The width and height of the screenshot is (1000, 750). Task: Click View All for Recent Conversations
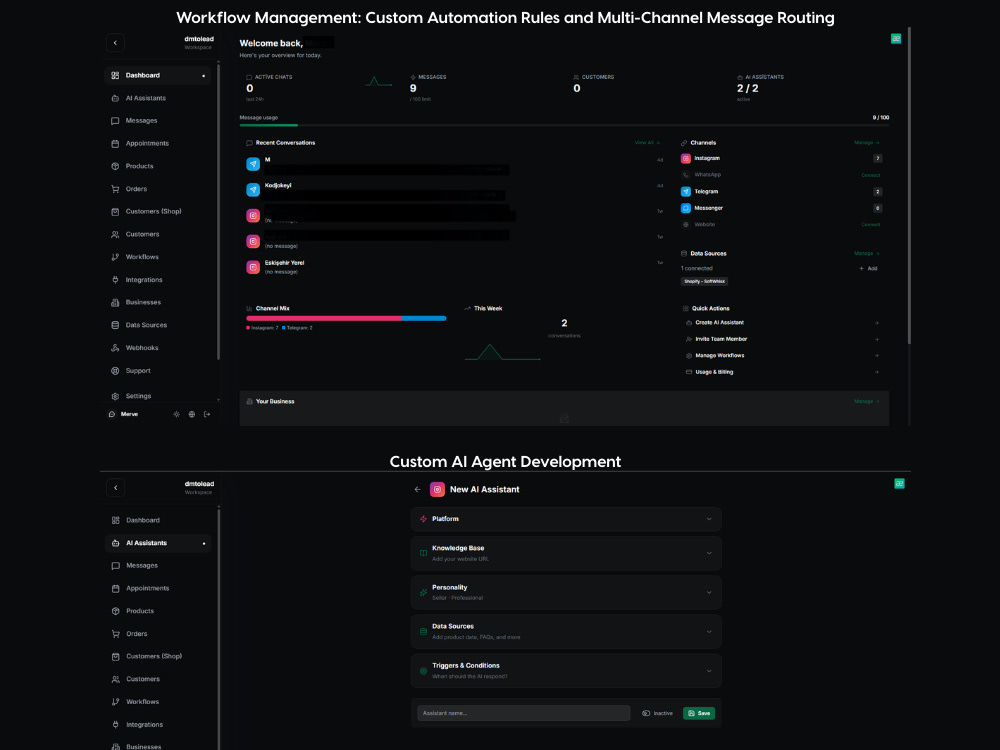point(647,143)
